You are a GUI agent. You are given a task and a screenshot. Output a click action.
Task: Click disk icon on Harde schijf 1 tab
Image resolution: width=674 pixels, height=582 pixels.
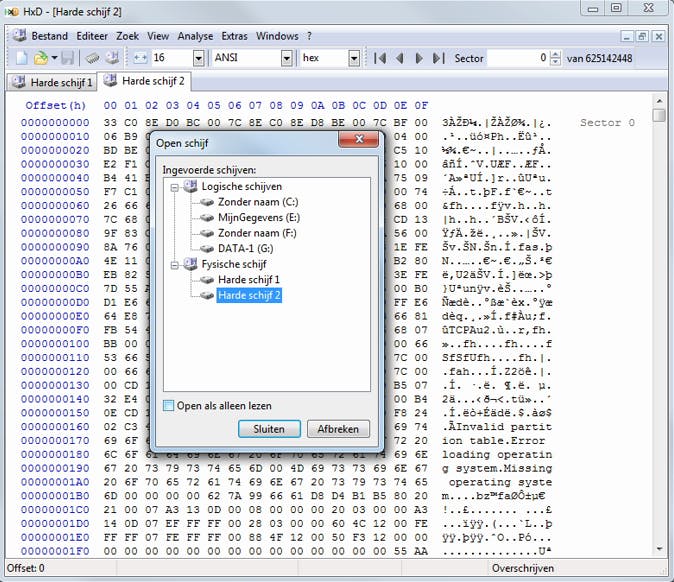18,82
